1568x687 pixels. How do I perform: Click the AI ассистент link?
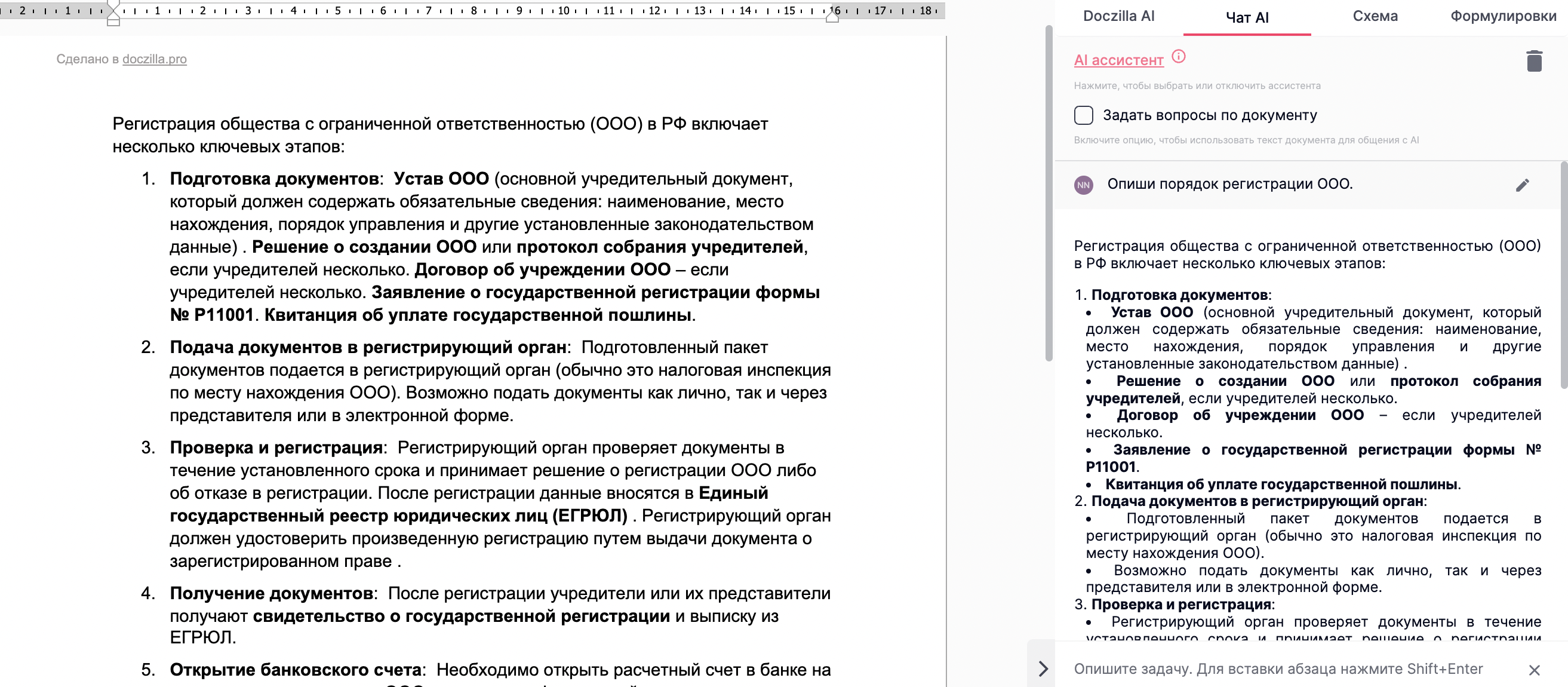pos(1118,60)
